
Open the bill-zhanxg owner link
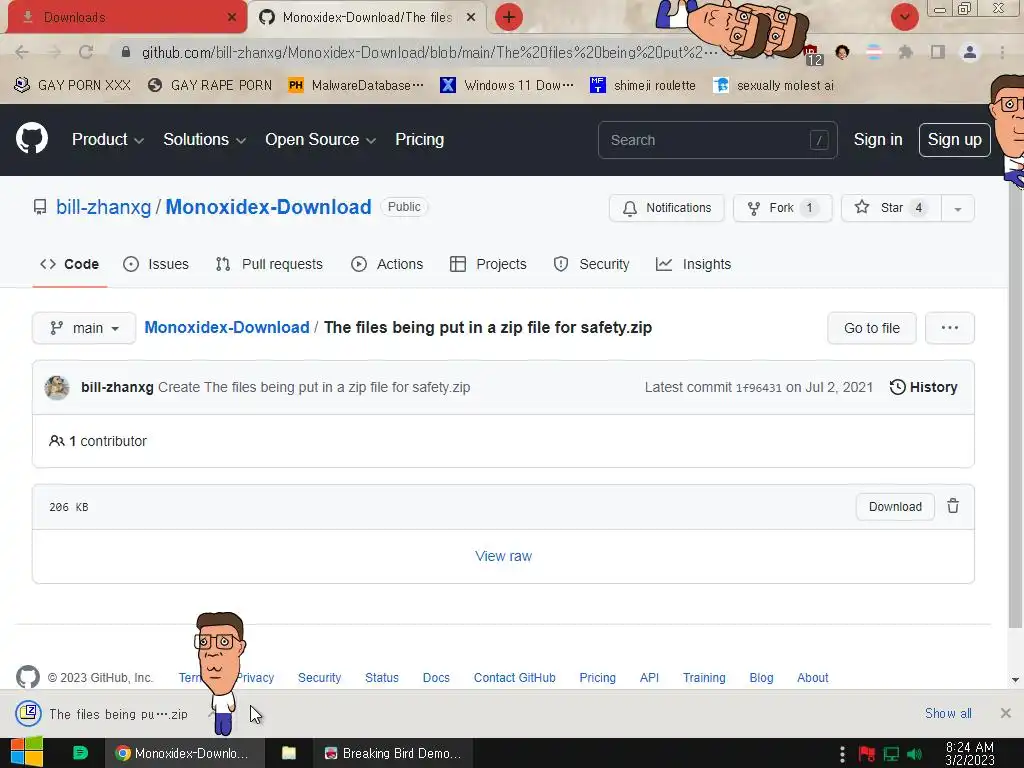[103, 207]
